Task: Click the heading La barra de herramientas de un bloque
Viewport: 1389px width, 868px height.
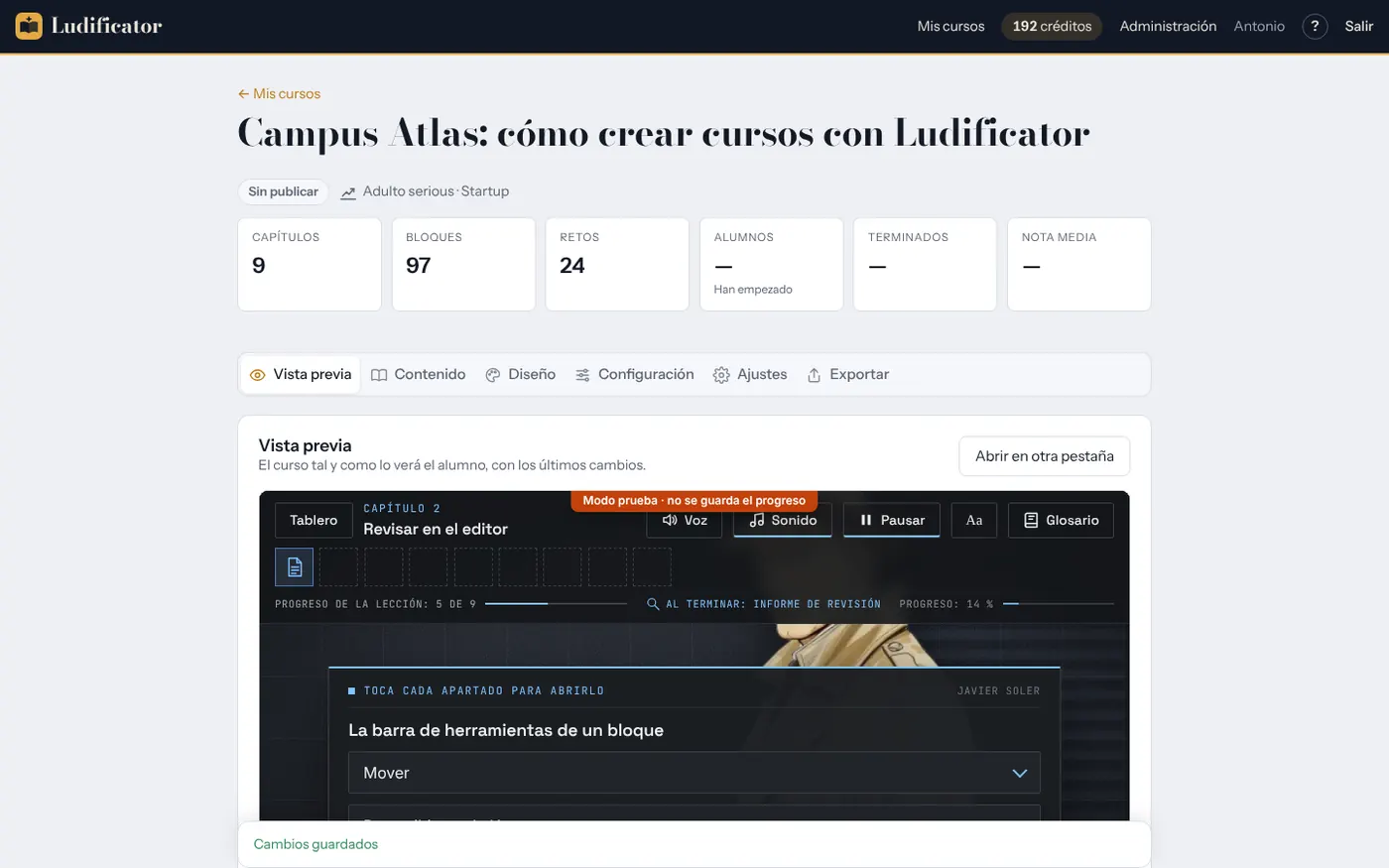Action: (506, 730)
